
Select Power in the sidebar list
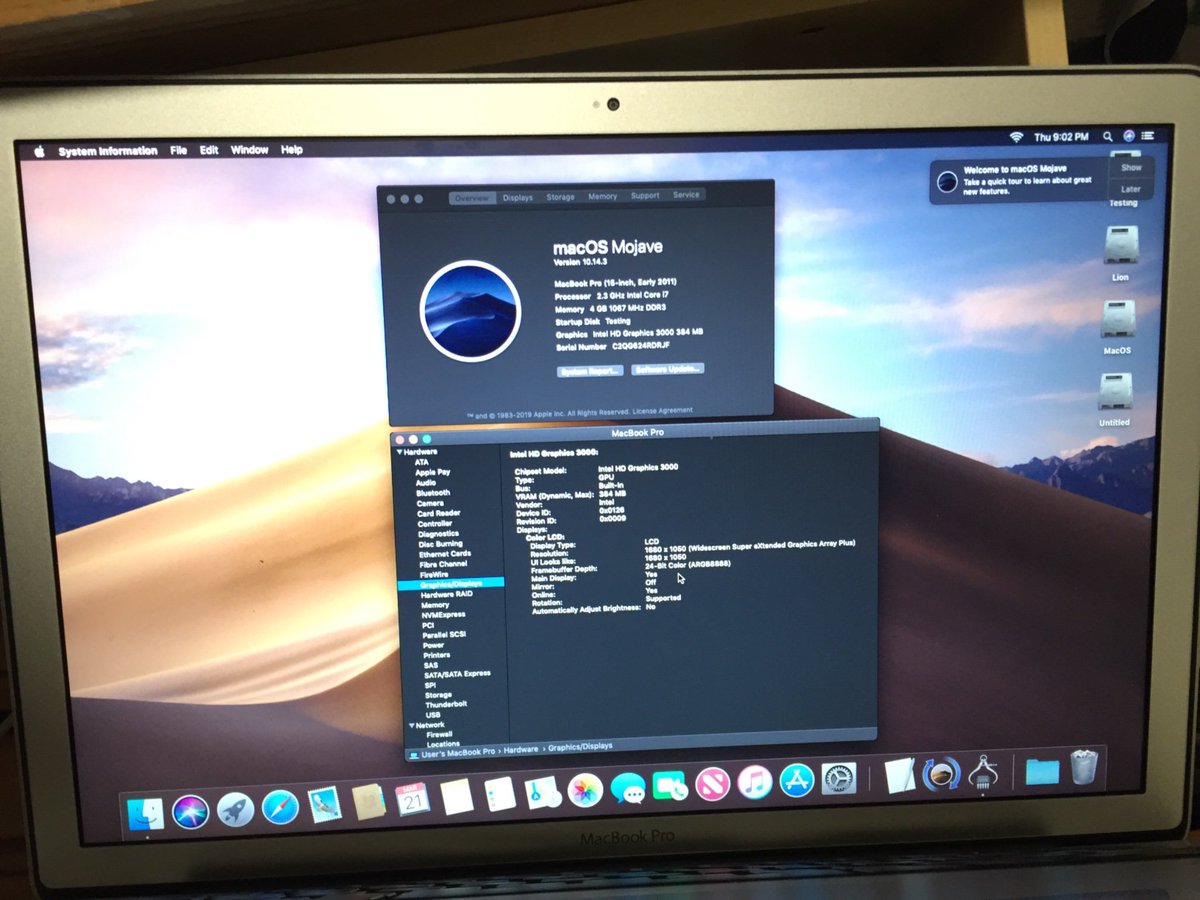coord(433,645)
